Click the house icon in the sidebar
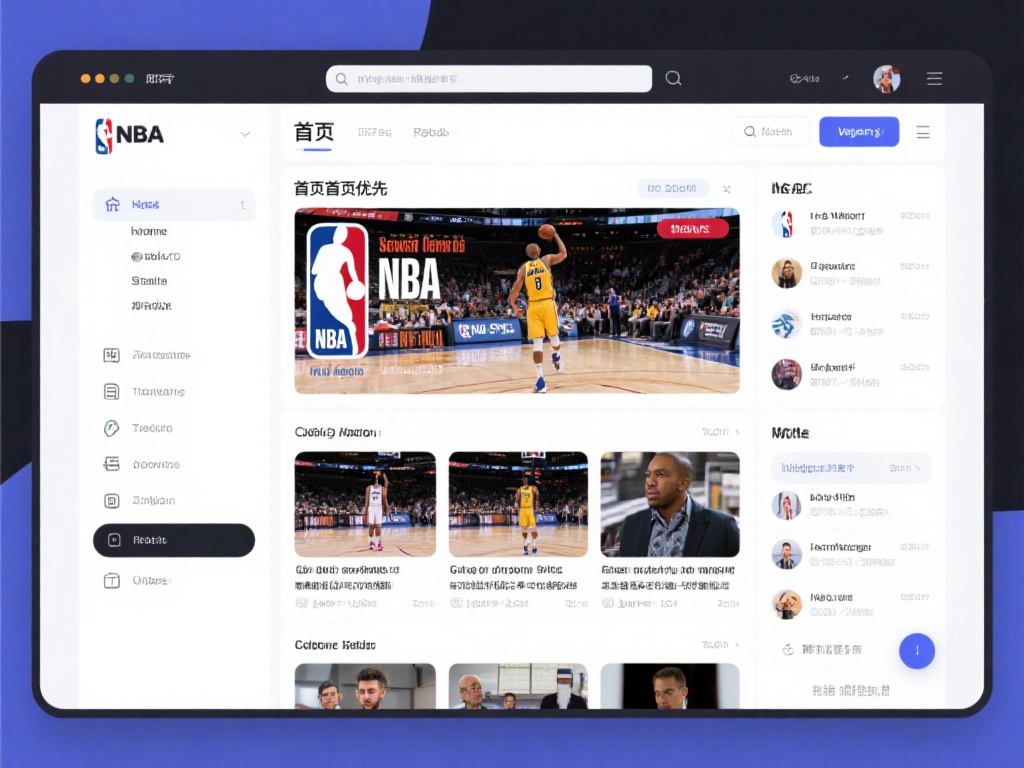 [112, 205]
